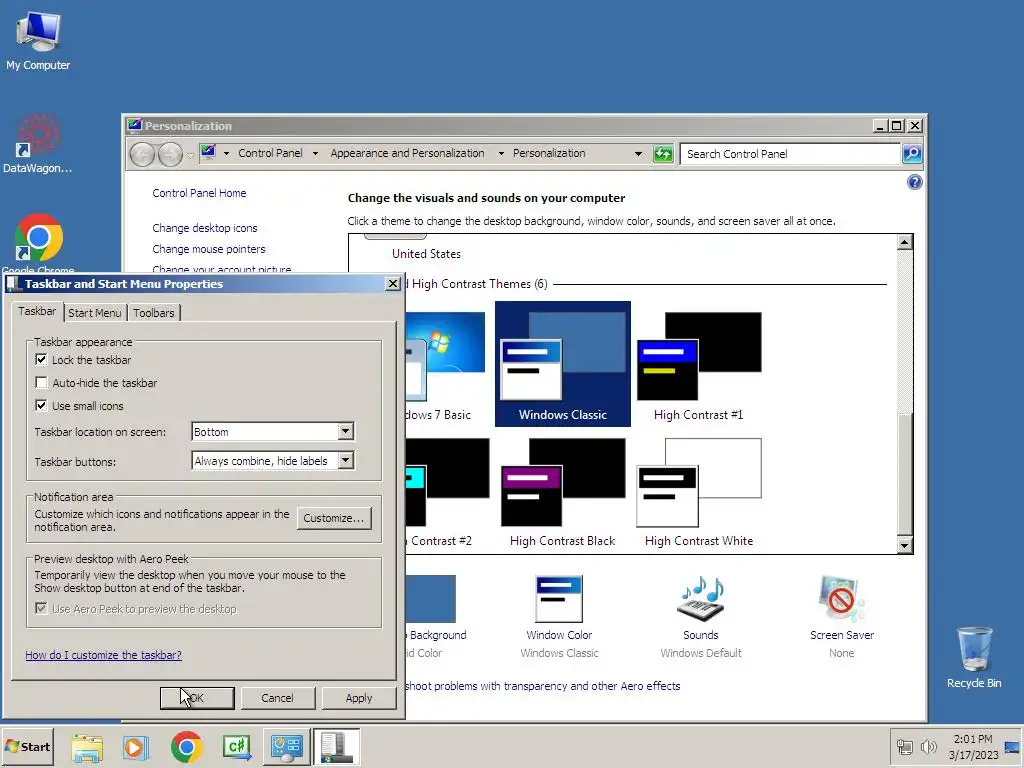Select the Windows Classic theme
The image size is (1024, 768).
pos(563,364)
